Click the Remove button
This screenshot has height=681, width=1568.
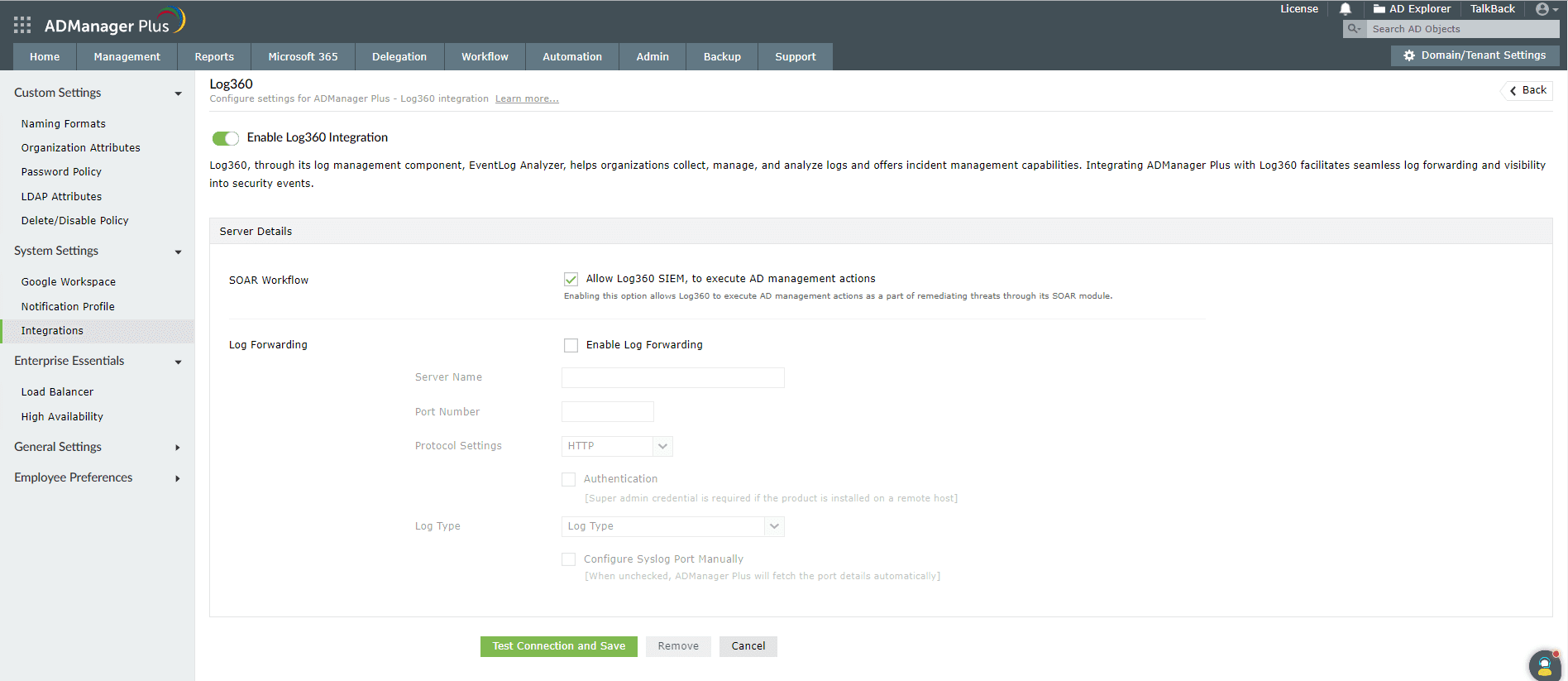tap(678, 646)
